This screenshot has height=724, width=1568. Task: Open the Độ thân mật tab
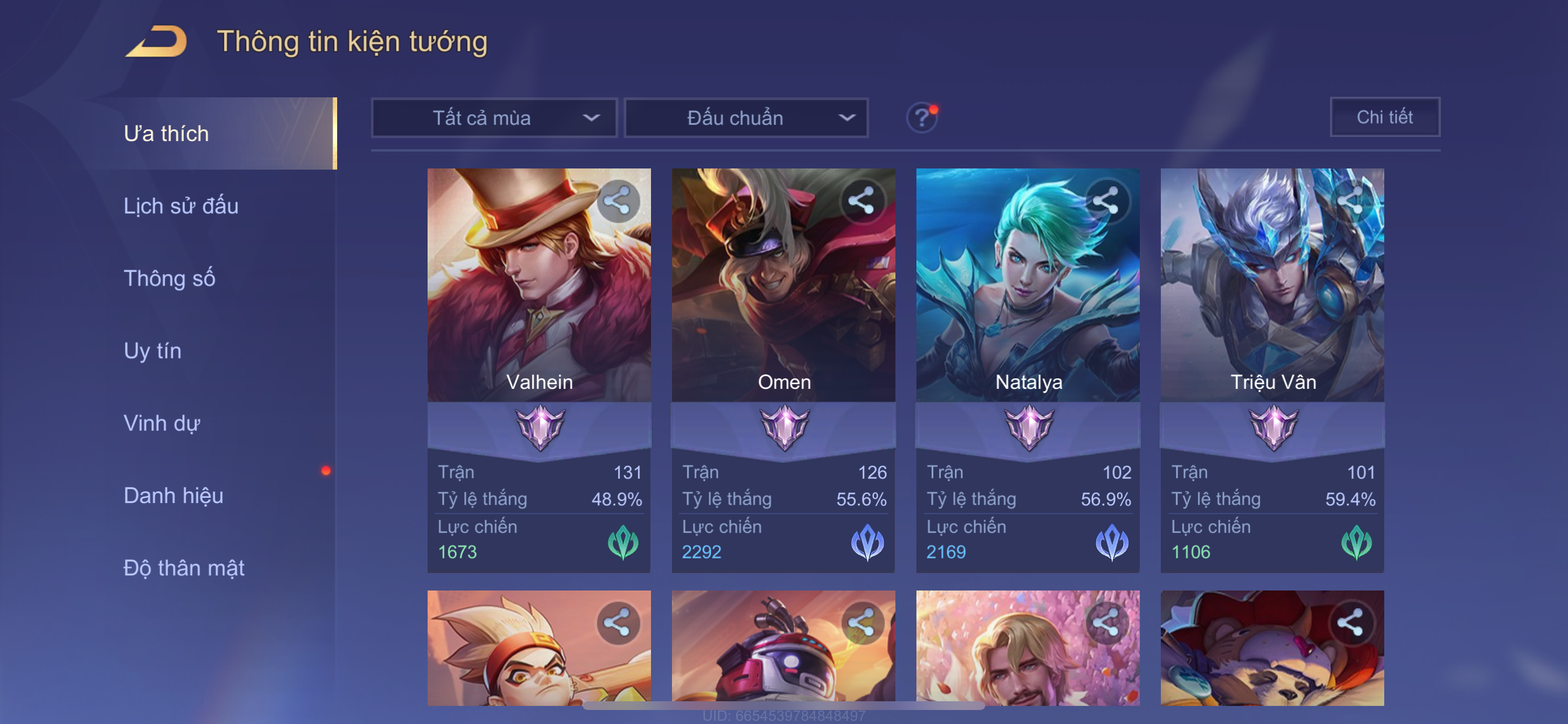tap(184, 568)
